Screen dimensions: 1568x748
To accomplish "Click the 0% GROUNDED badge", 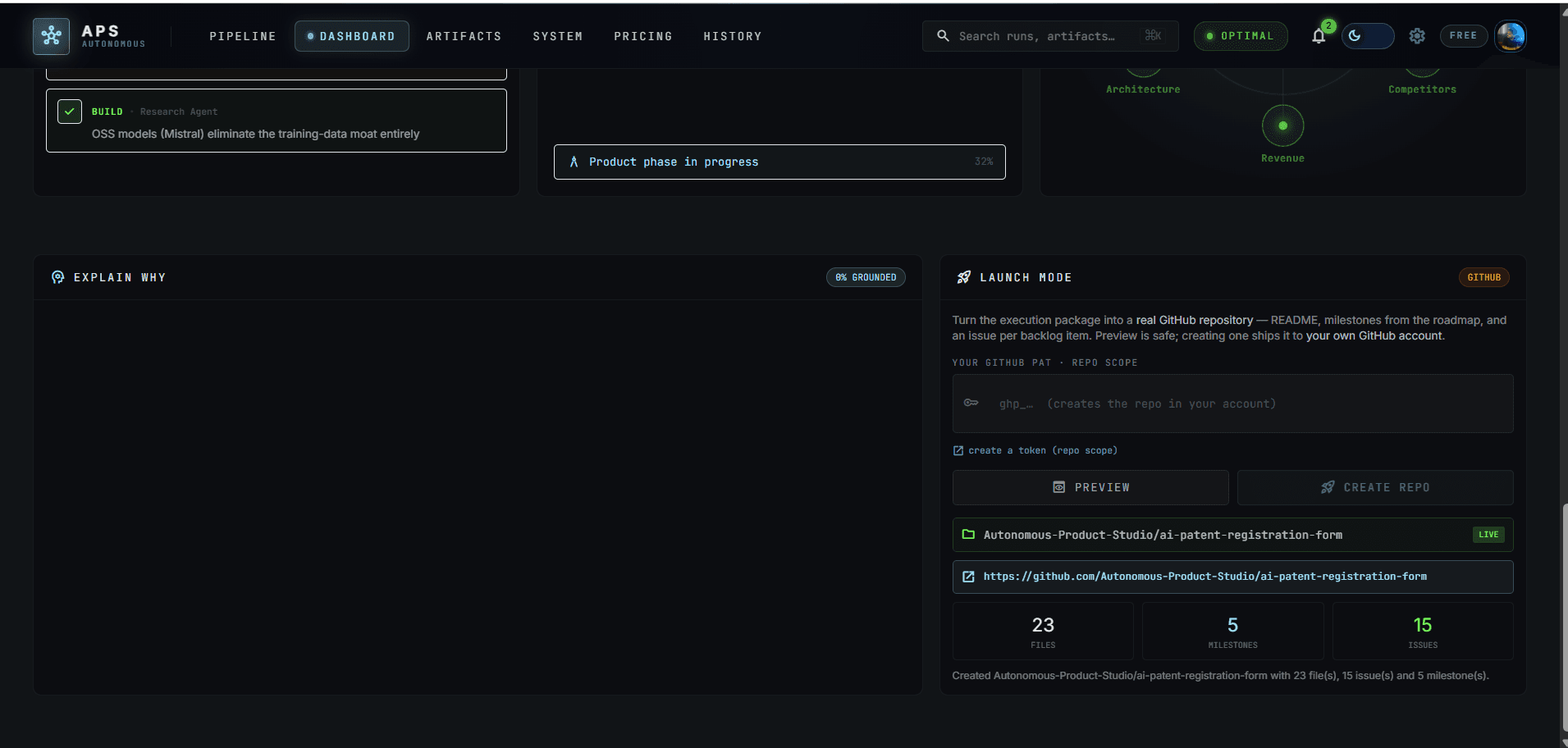I will pyautogui.click(x=866, y=277).
